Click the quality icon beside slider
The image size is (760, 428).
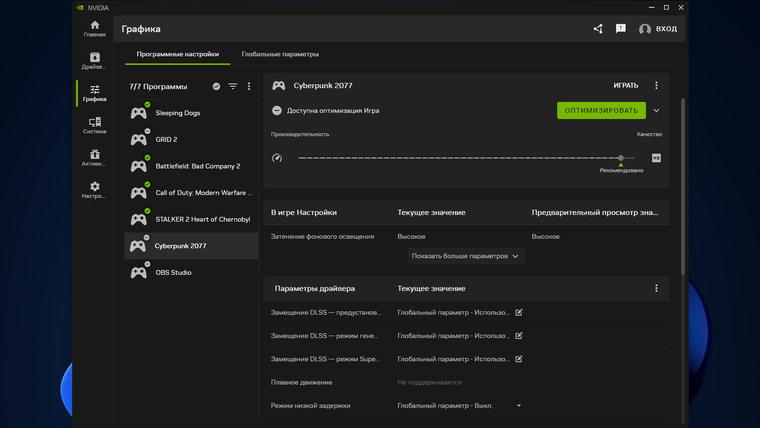[656, 158]
